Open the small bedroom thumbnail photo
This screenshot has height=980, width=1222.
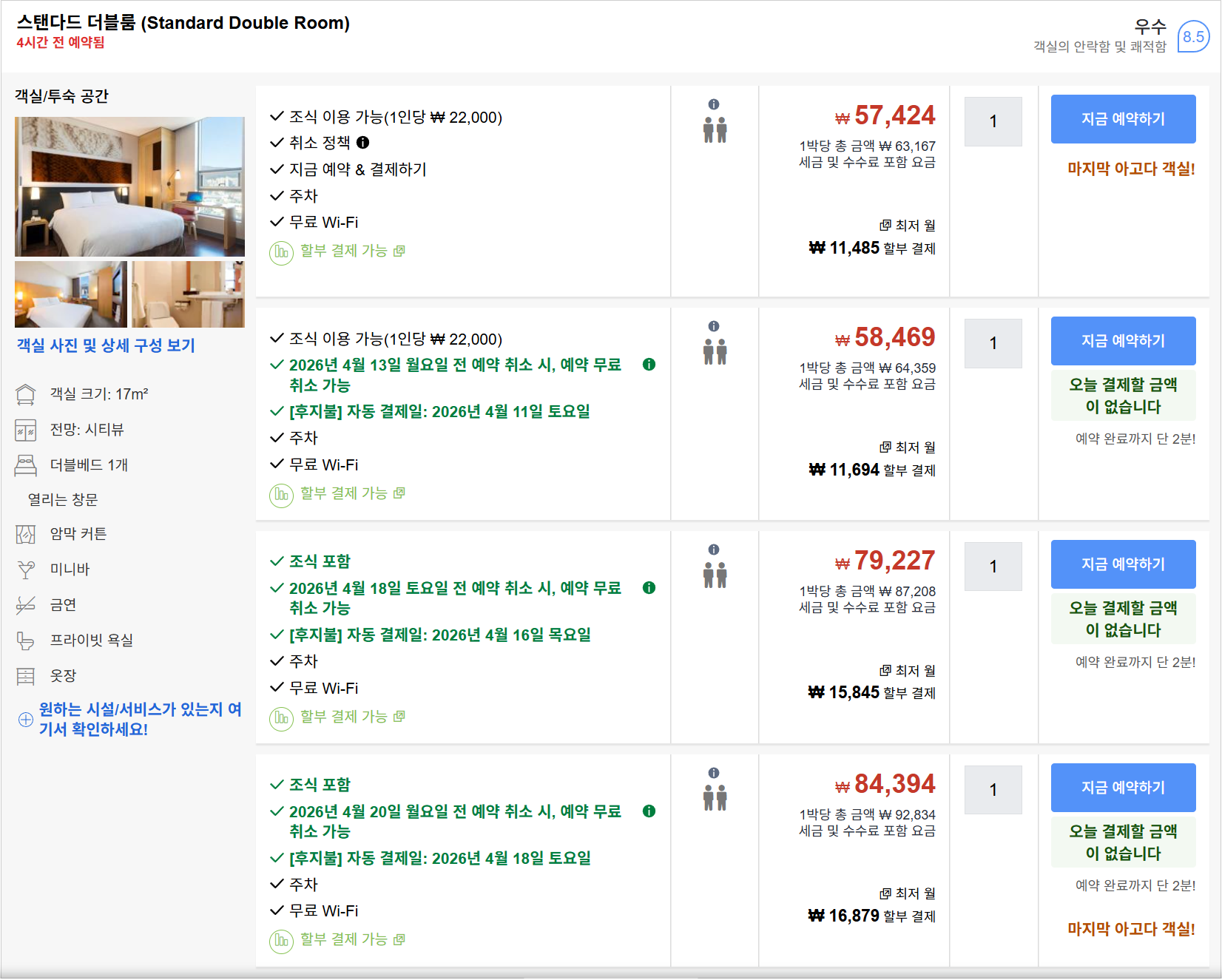click(71, 294)
